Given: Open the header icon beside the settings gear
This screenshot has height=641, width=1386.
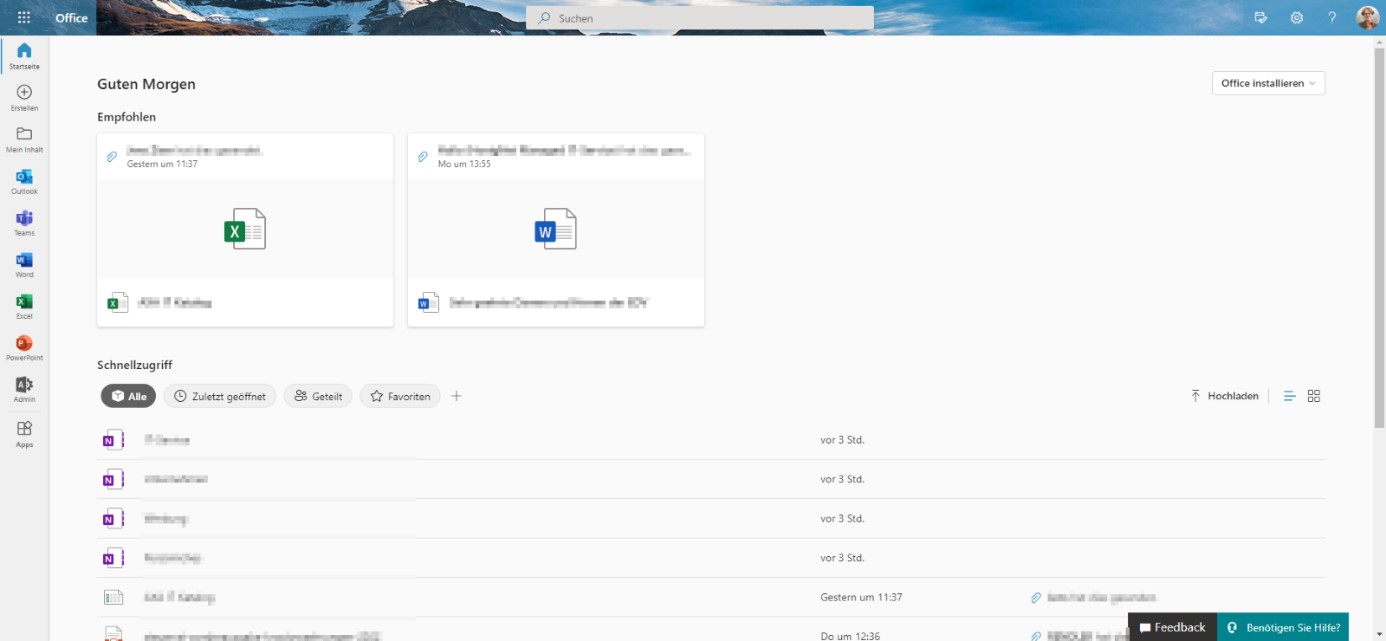Looking at the screenshot, I should point(1260,18).
